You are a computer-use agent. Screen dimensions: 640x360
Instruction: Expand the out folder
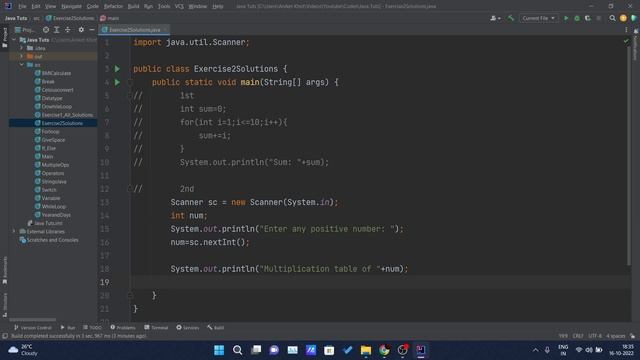(22, 56)
